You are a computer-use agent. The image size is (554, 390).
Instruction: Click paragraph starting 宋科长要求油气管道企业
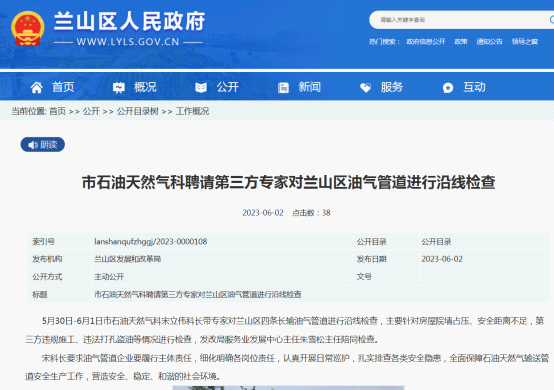(x=287, y=367)
